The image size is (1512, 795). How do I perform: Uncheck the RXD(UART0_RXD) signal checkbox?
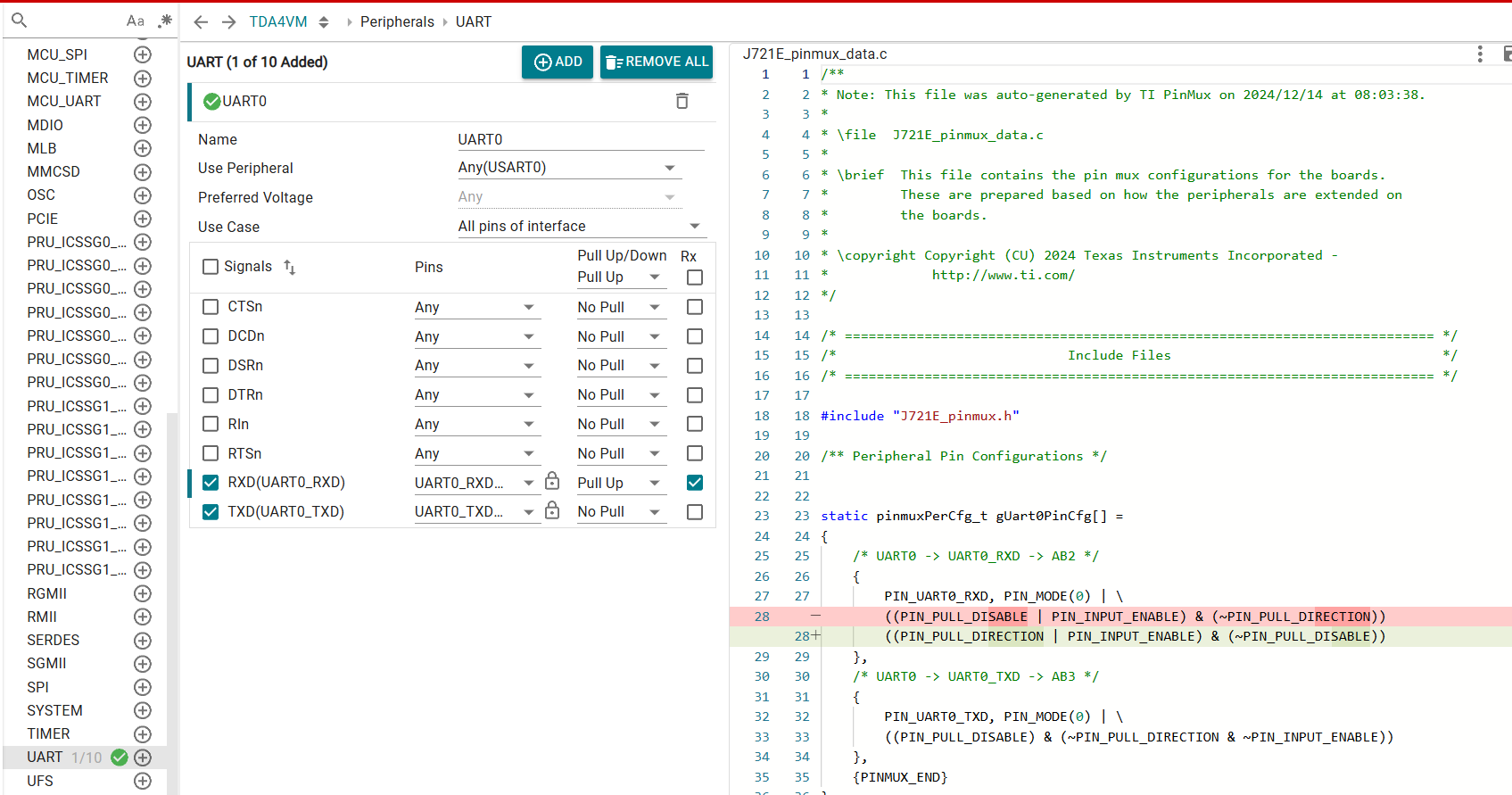pos(211,483)
